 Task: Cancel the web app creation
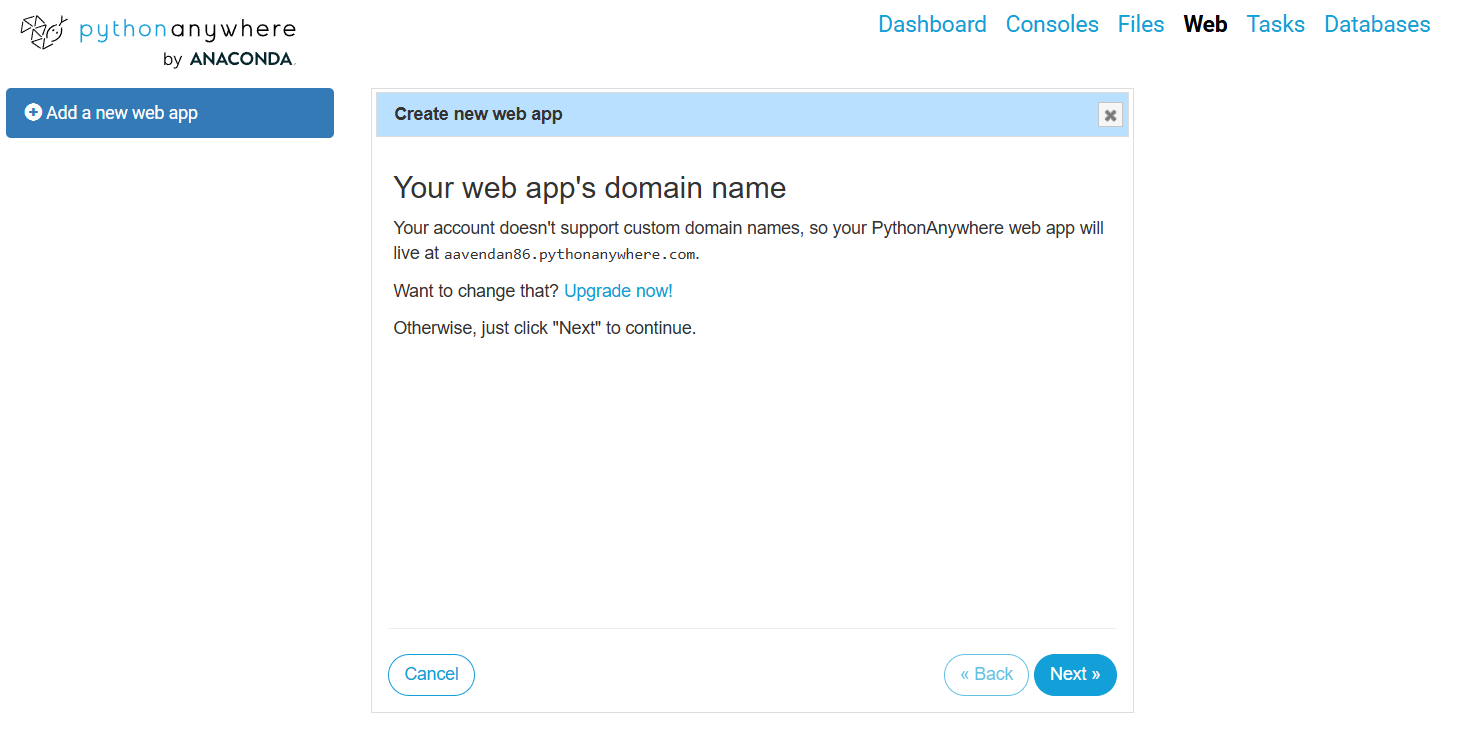tap(431, 674)
